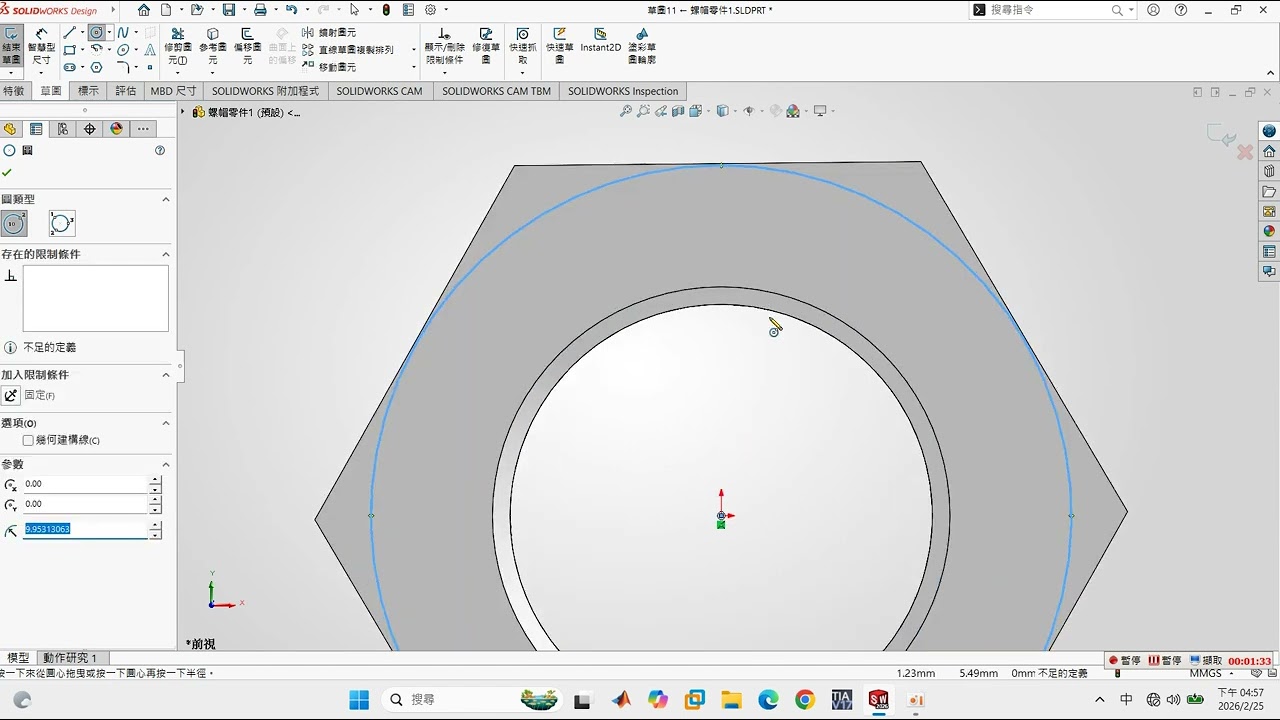
Task: Switch to the Features (特徵) tab
Action: point(14,91)
